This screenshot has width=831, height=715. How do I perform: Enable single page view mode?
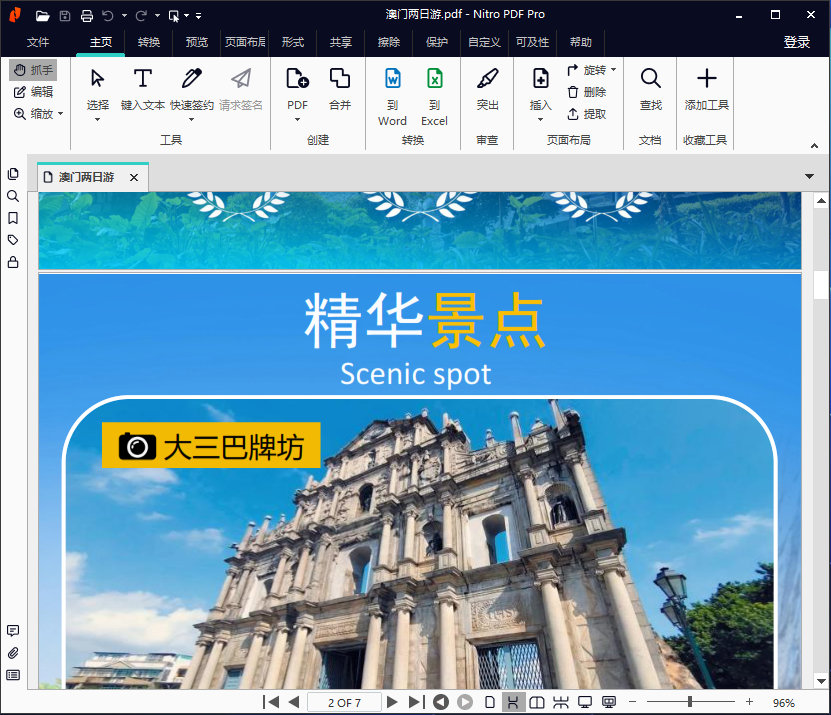tap(489, 703)
